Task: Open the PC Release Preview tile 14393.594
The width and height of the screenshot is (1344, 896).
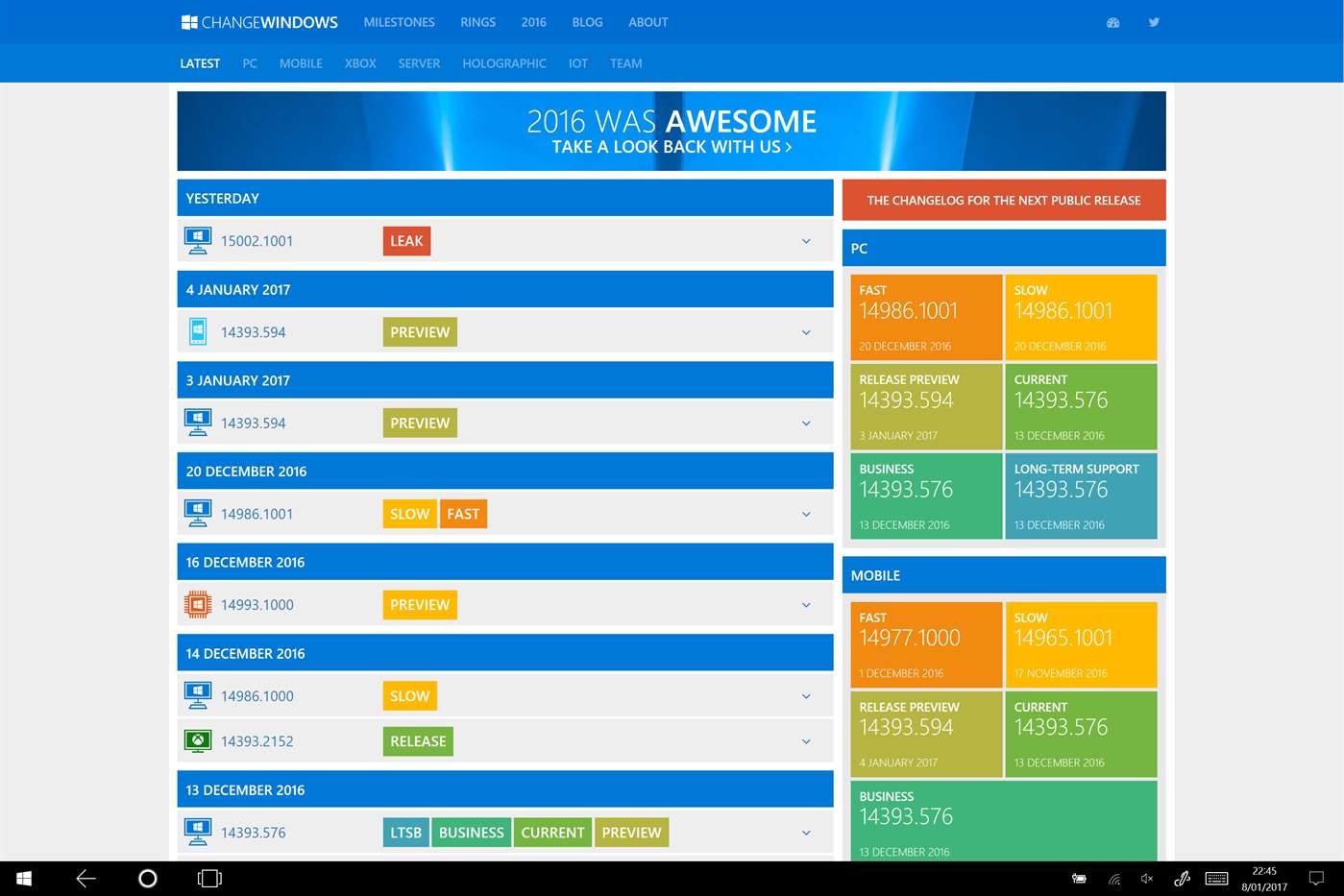Action: 926,406
